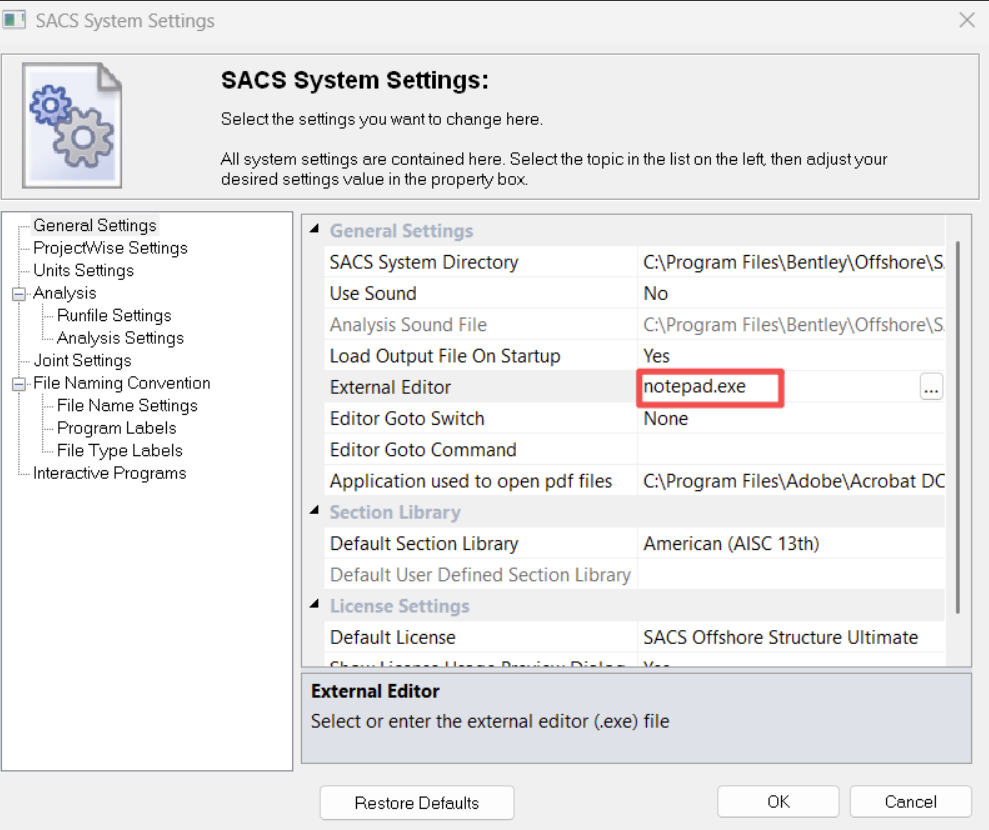Select the Interactive Programs topic

109,474
